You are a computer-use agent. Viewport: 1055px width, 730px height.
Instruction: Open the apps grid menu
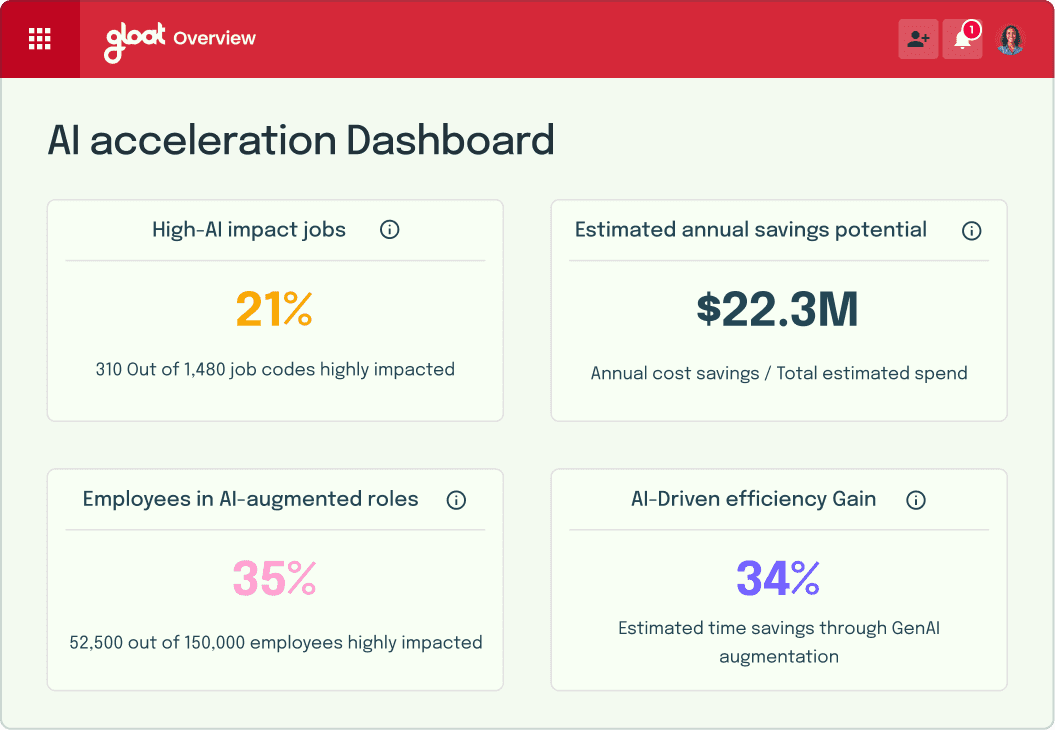[40, 39]
